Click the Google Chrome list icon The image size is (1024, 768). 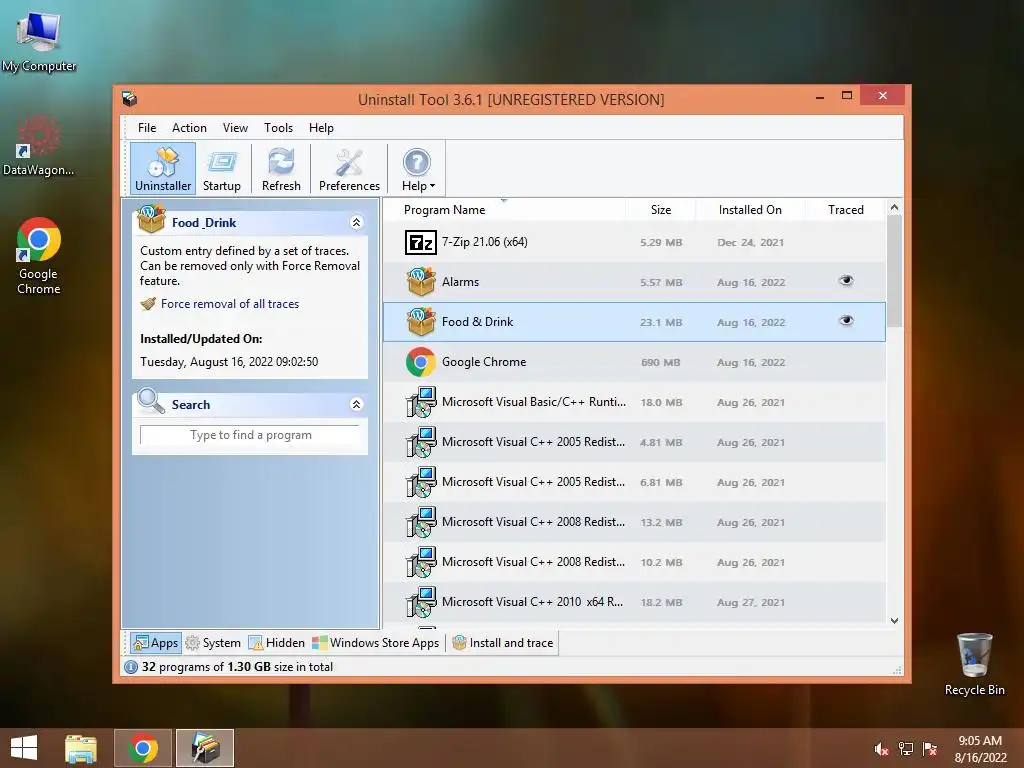421,362
